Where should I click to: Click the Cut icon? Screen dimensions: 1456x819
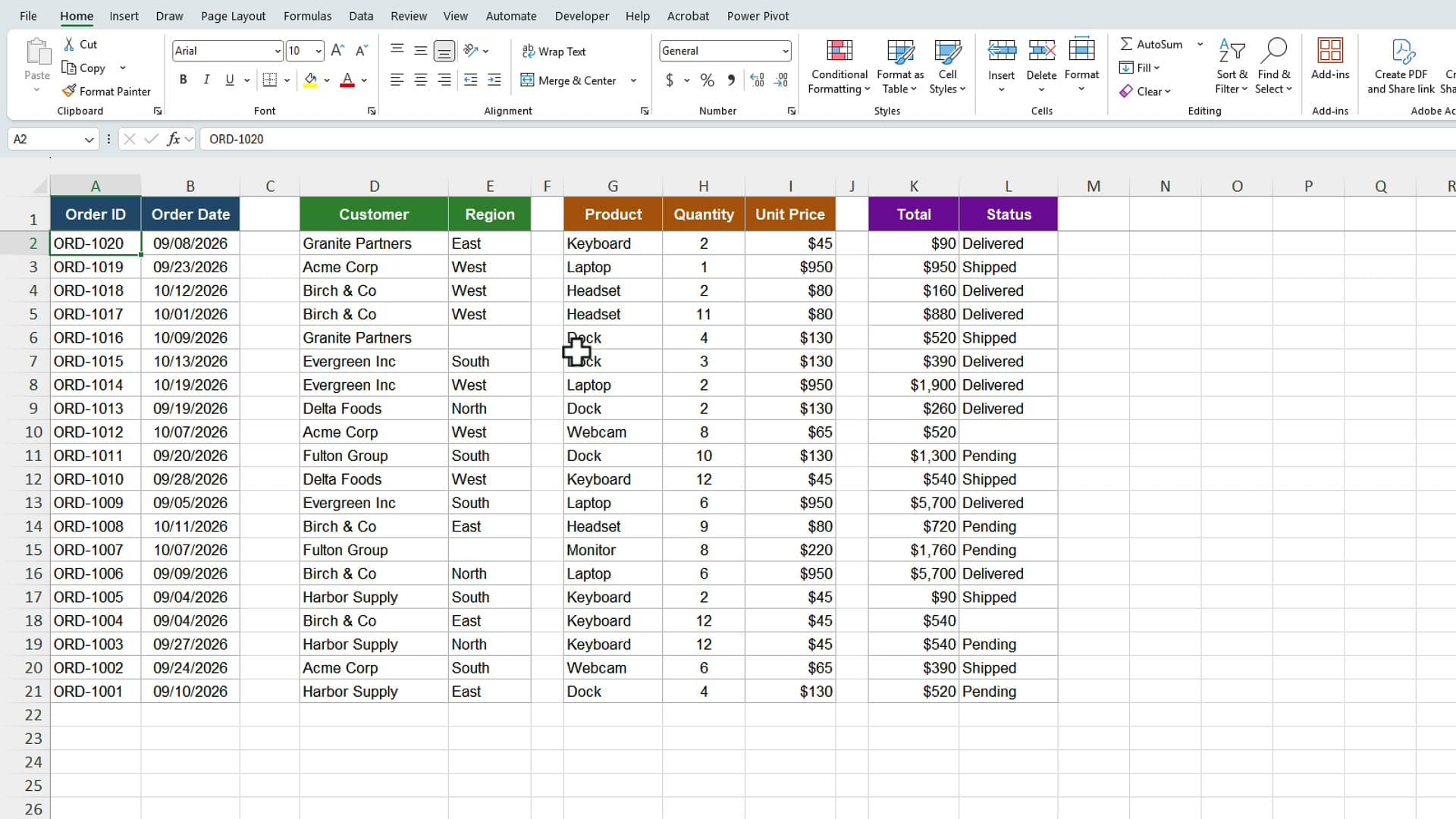tap(70, 44)
